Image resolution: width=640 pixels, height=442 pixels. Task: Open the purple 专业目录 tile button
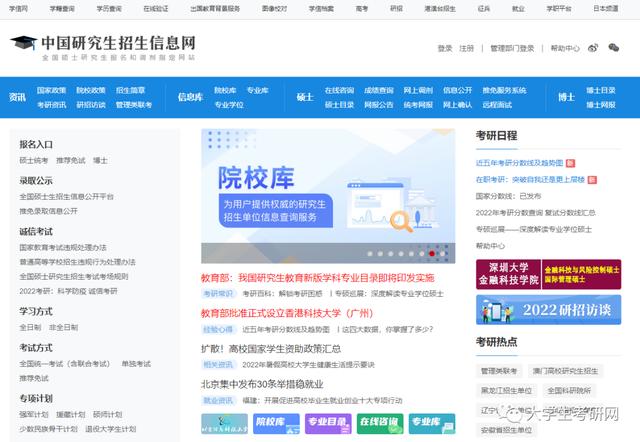coord(328,424)
